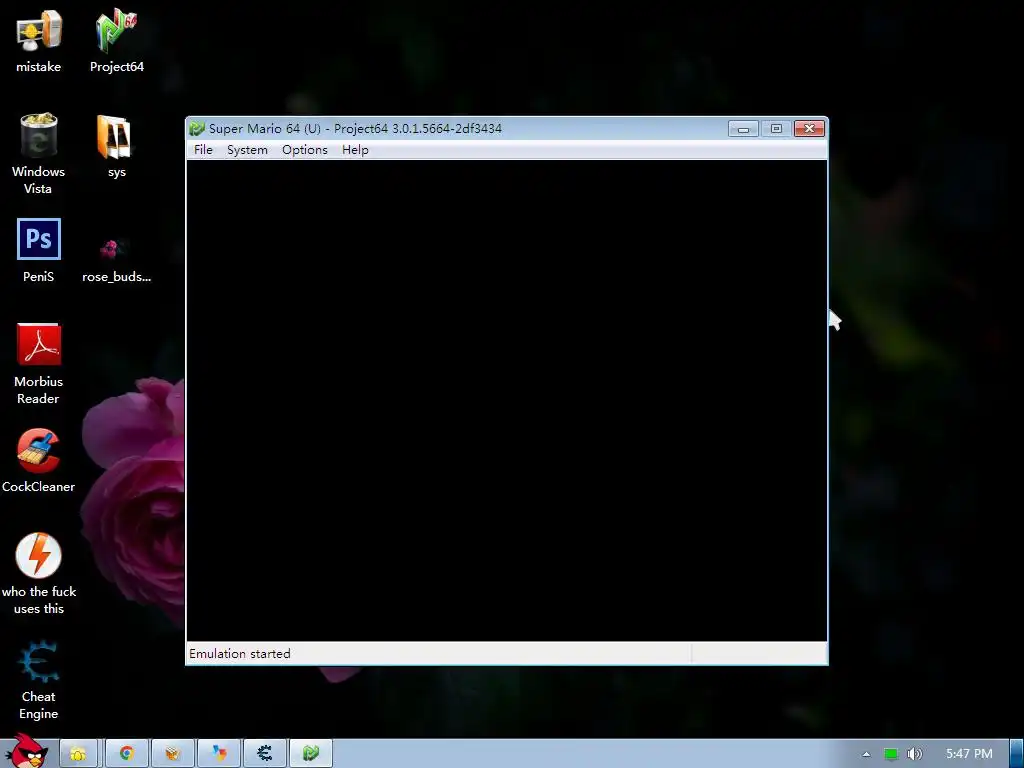Minimize the Project64 window
This screenshot has height=768, width=1024.
point(743,129)
